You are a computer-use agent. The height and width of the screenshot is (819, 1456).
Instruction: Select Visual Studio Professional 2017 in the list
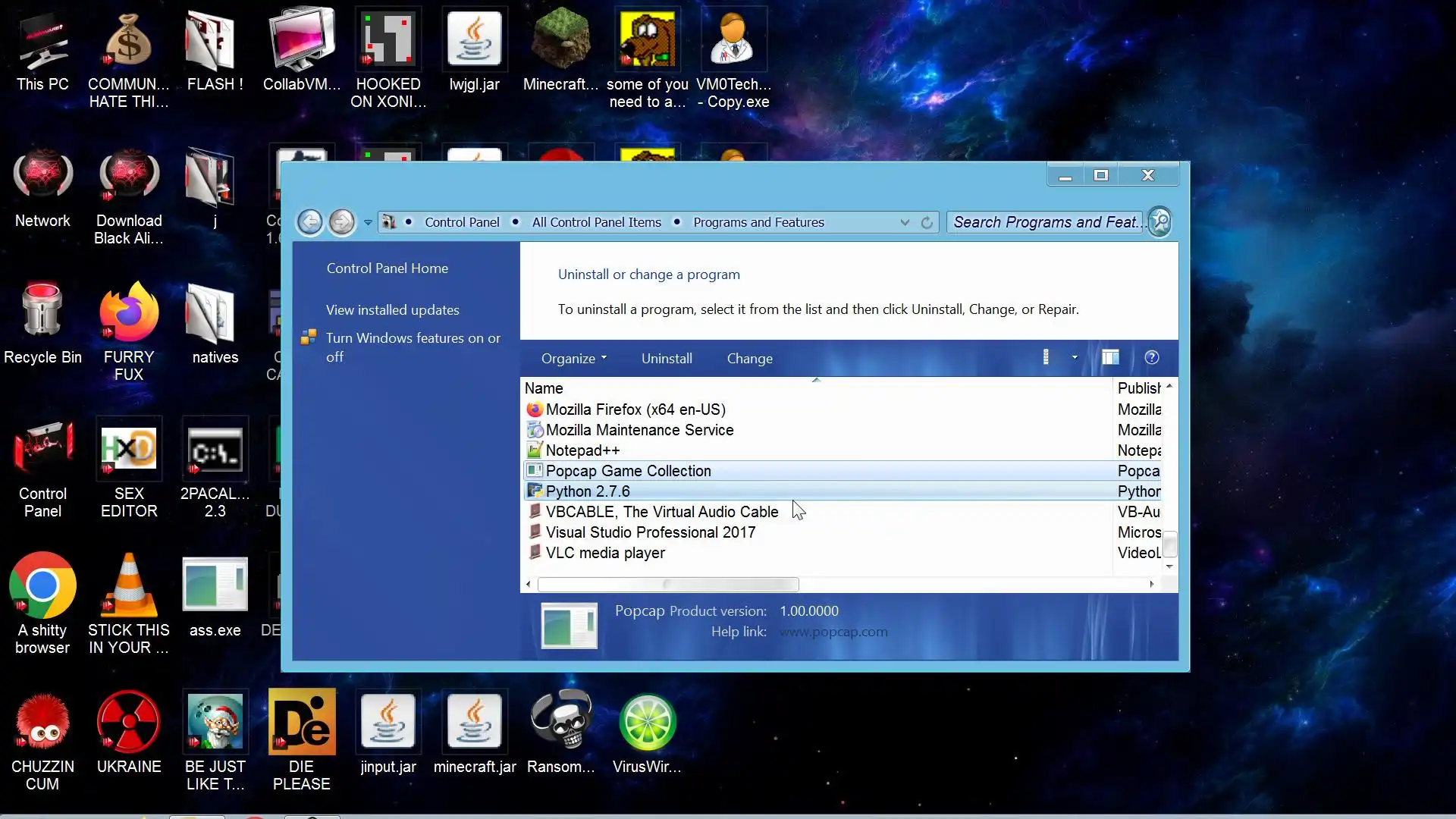click(x=650, y=532)
